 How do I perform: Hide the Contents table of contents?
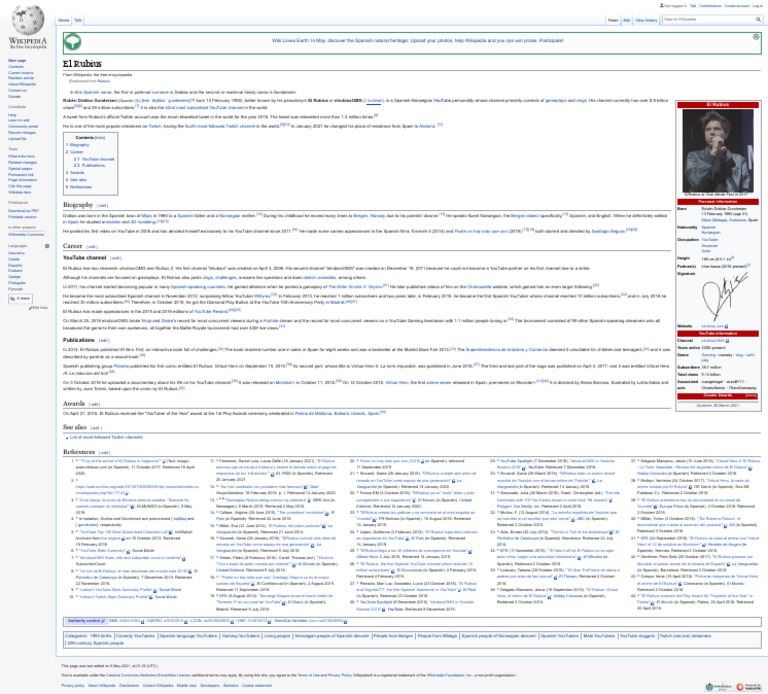point(101,137)
